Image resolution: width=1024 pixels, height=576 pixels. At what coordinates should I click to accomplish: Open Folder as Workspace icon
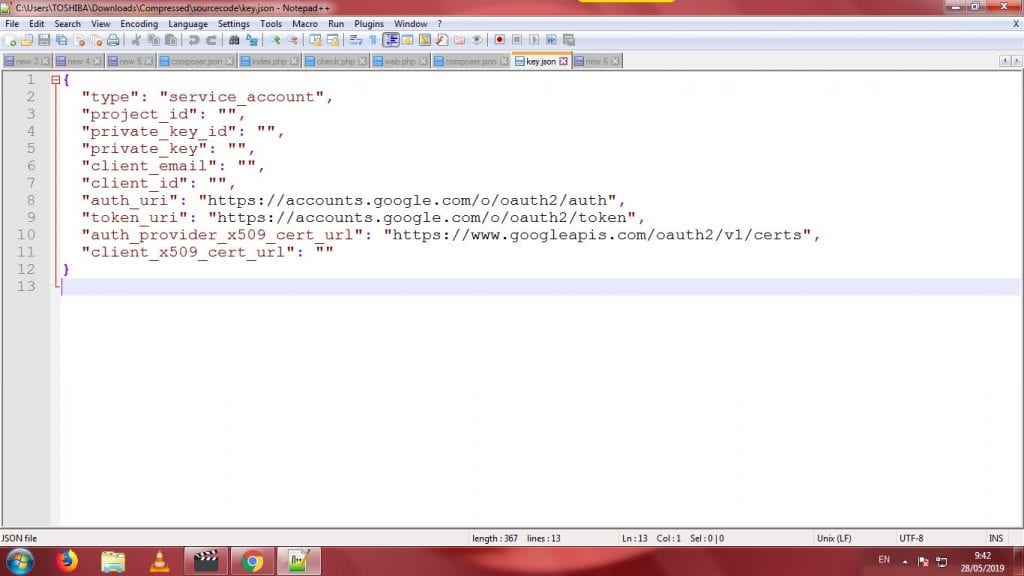(x=459, y=40)
